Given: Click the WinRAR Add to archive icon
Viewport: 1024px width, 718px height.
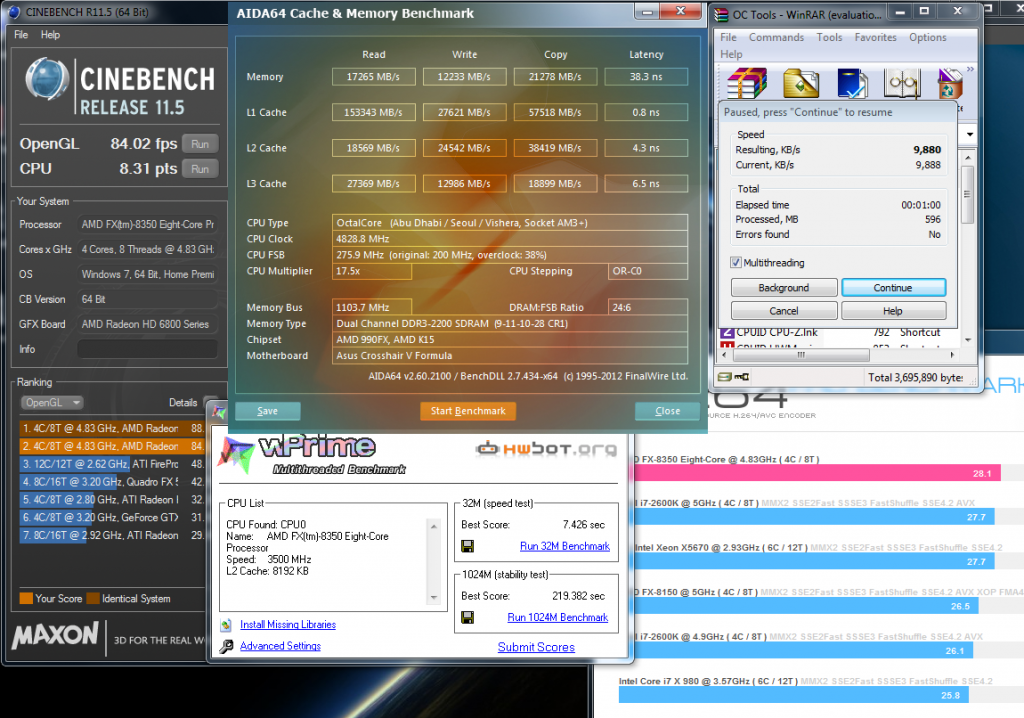Looking at the screenshot, I should click(x=746, y=84).
